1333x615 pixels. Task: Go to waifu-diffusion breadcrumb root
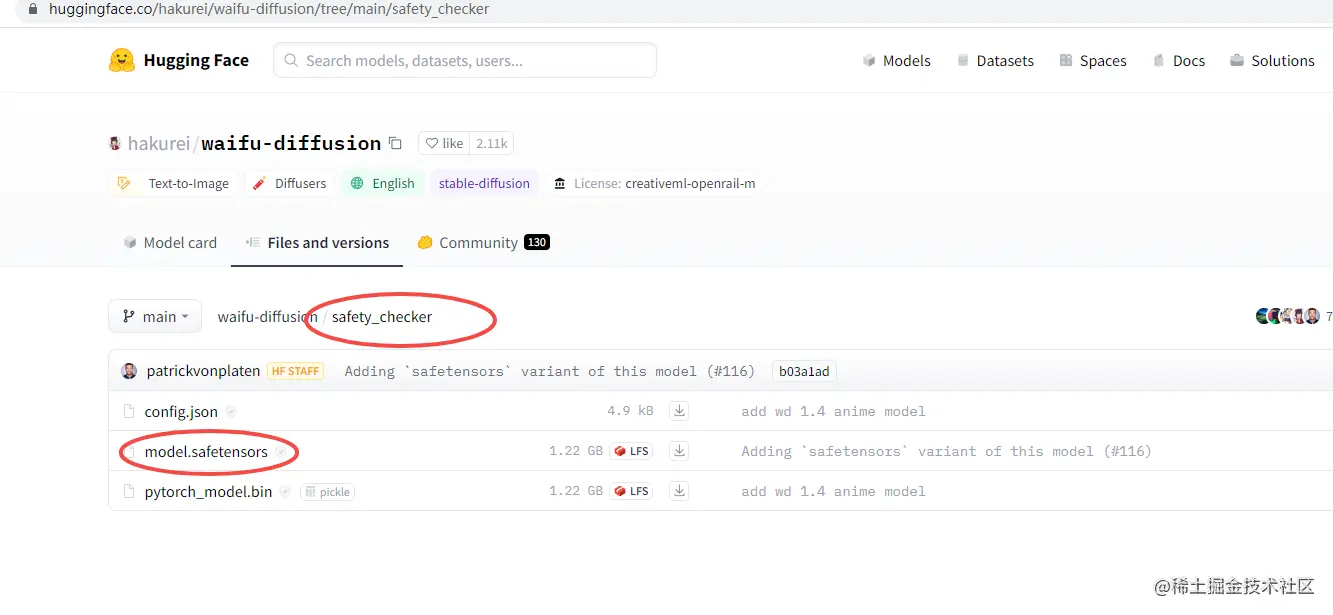(x=267, y=316)
